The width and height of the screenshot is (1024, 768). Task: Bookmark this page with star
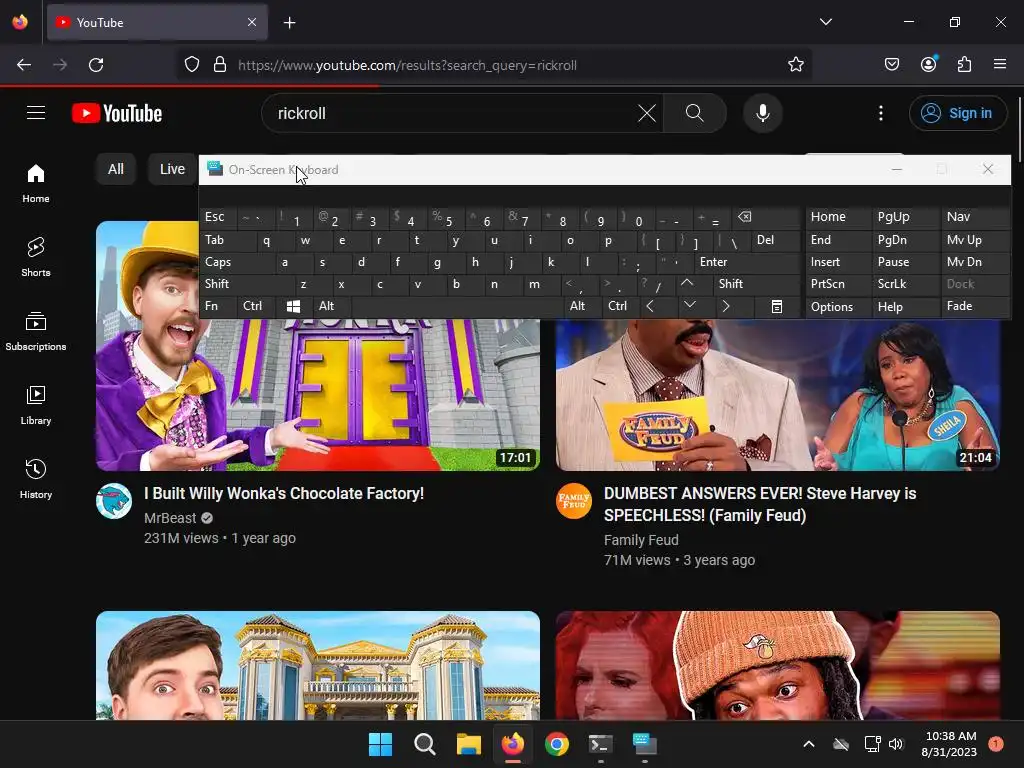click(795, 65)
